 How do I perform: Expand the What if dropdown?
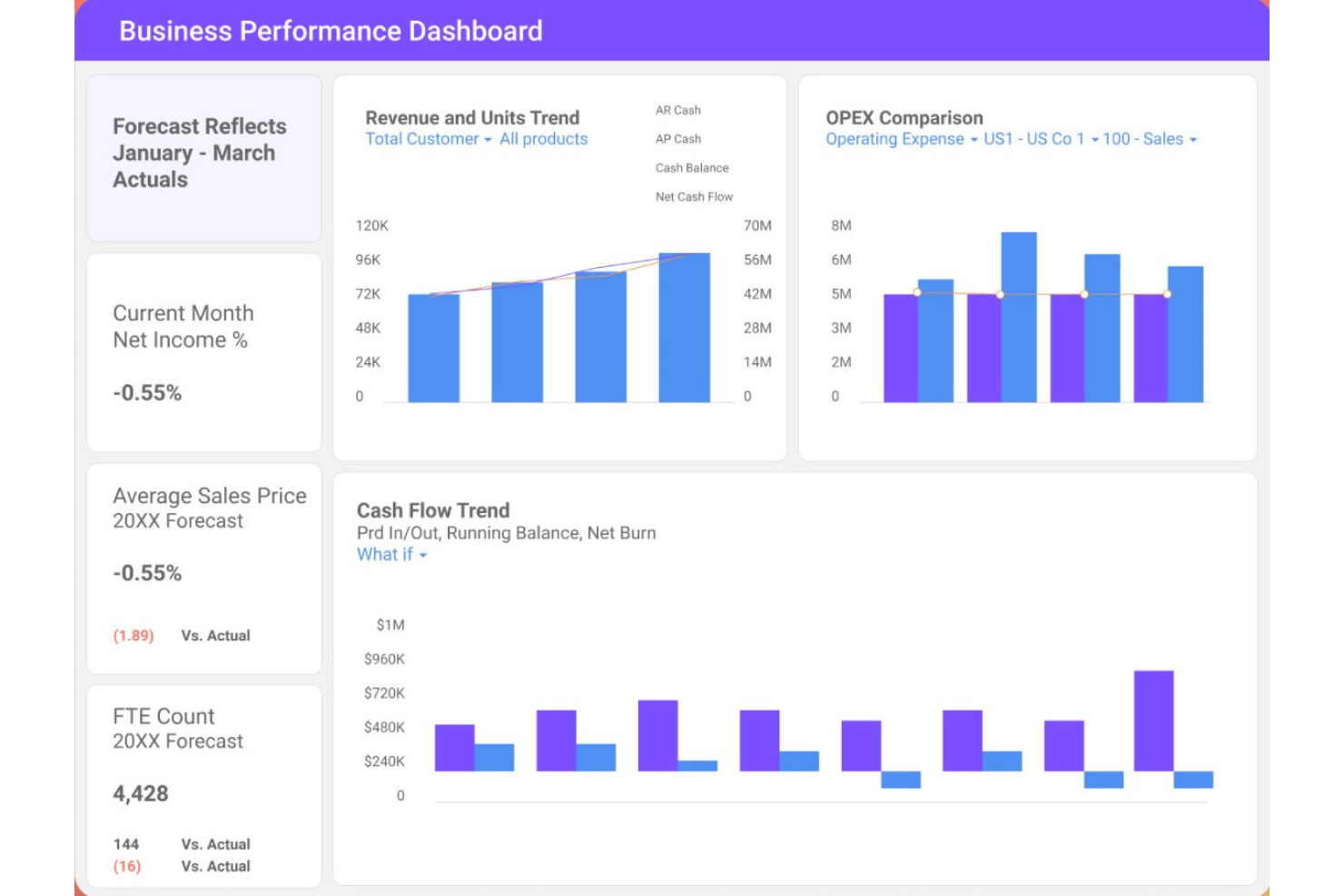click(x=391, y=555)
